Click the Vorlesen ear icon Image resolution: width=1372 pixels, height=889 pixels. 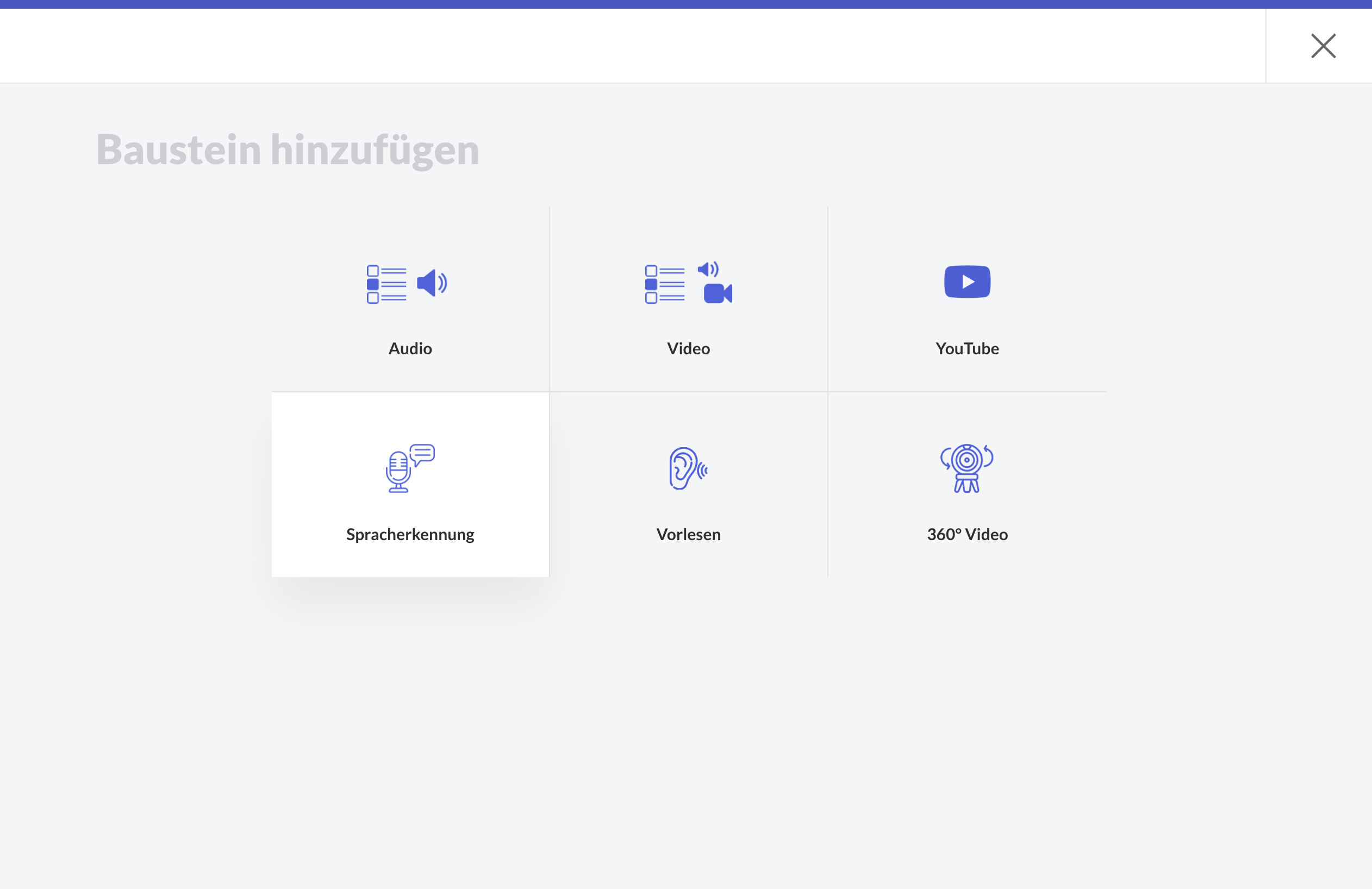coord(687,468)
